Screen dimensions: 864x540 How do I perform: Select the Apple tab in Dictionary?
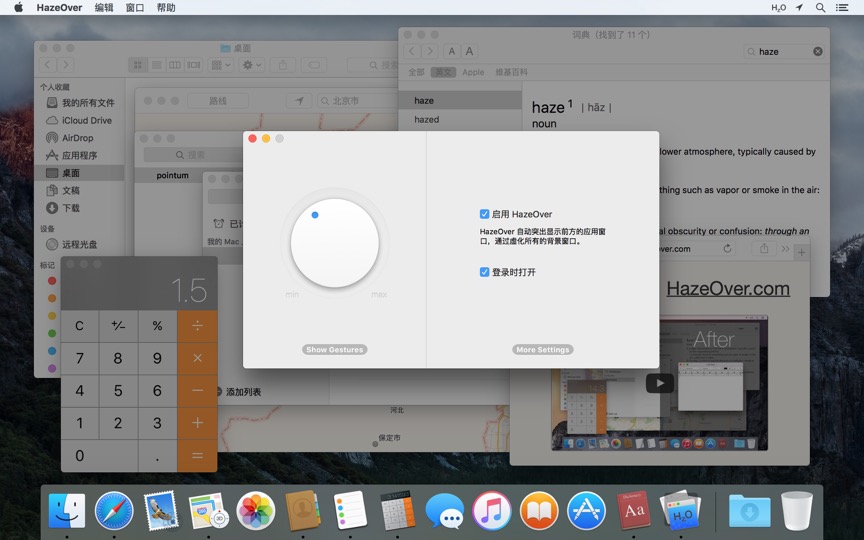pos(473,72)
